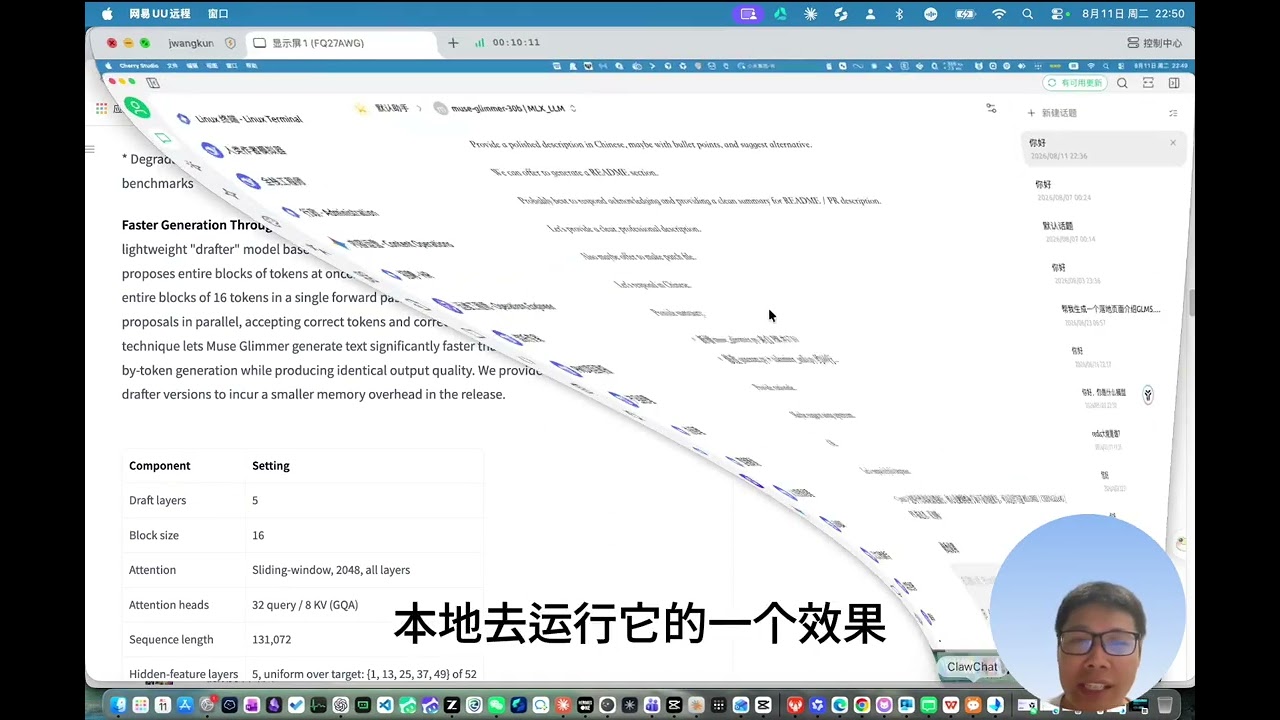
Task: Click Sliding-window, 2048, all layers value
Action: 331,570
